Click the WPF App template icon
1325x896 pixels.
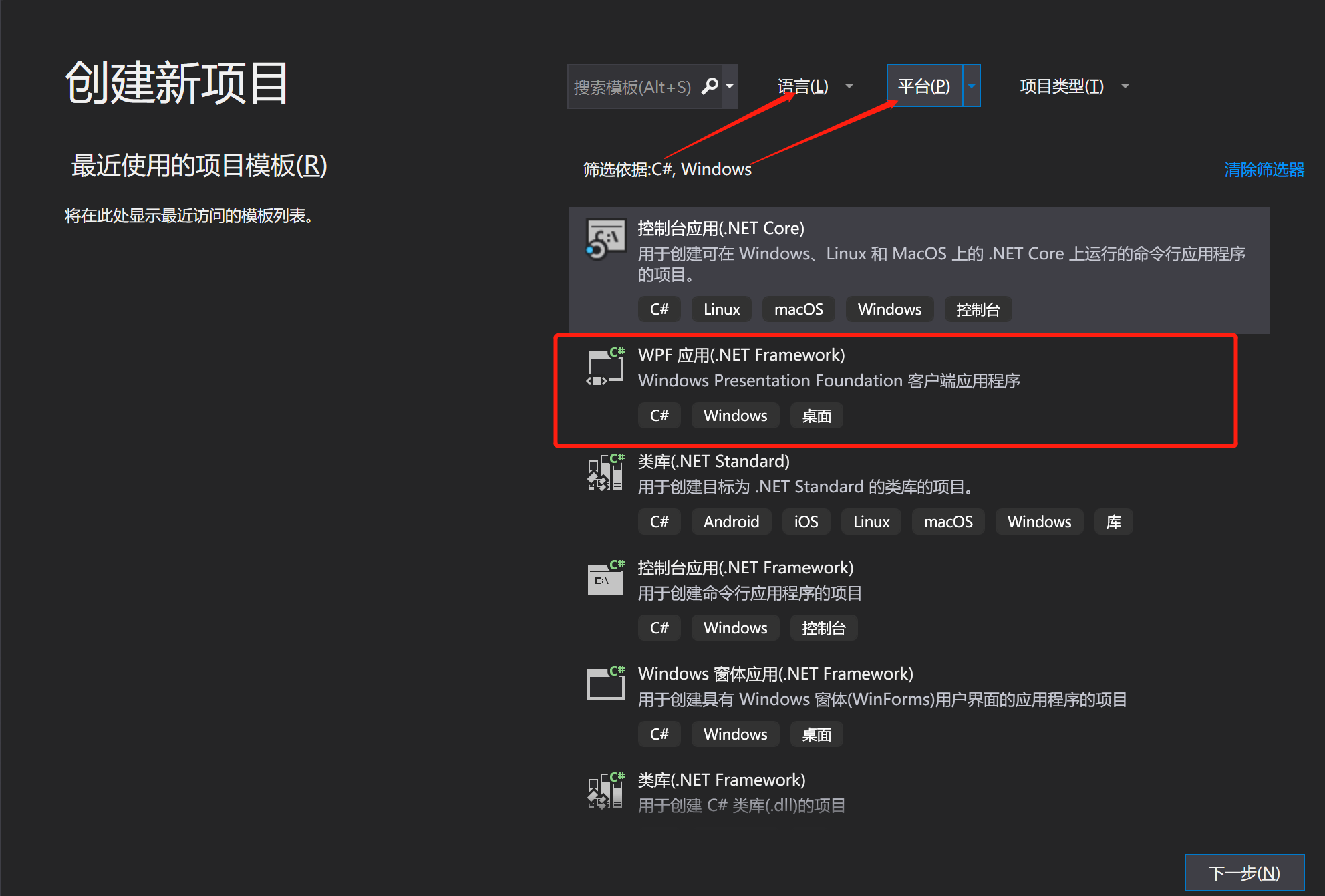point(605,367)
